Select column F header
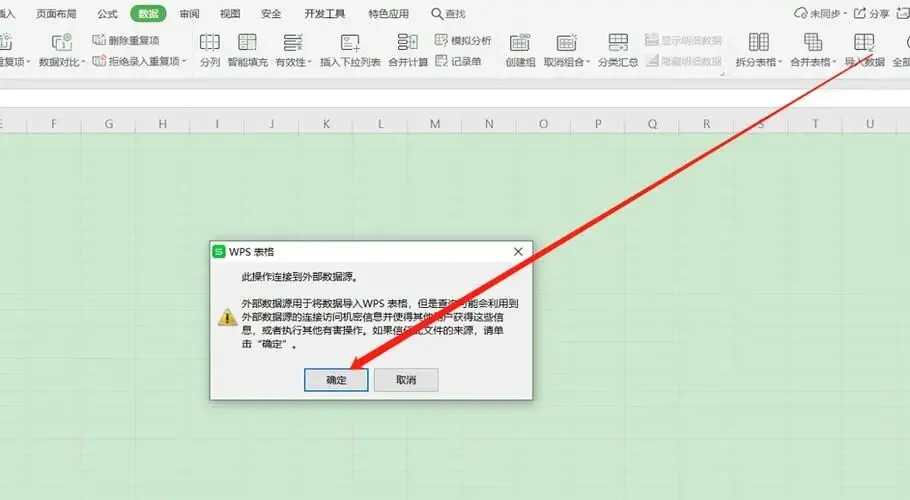This screenshot has height=500, width=910. pos(54,124)
